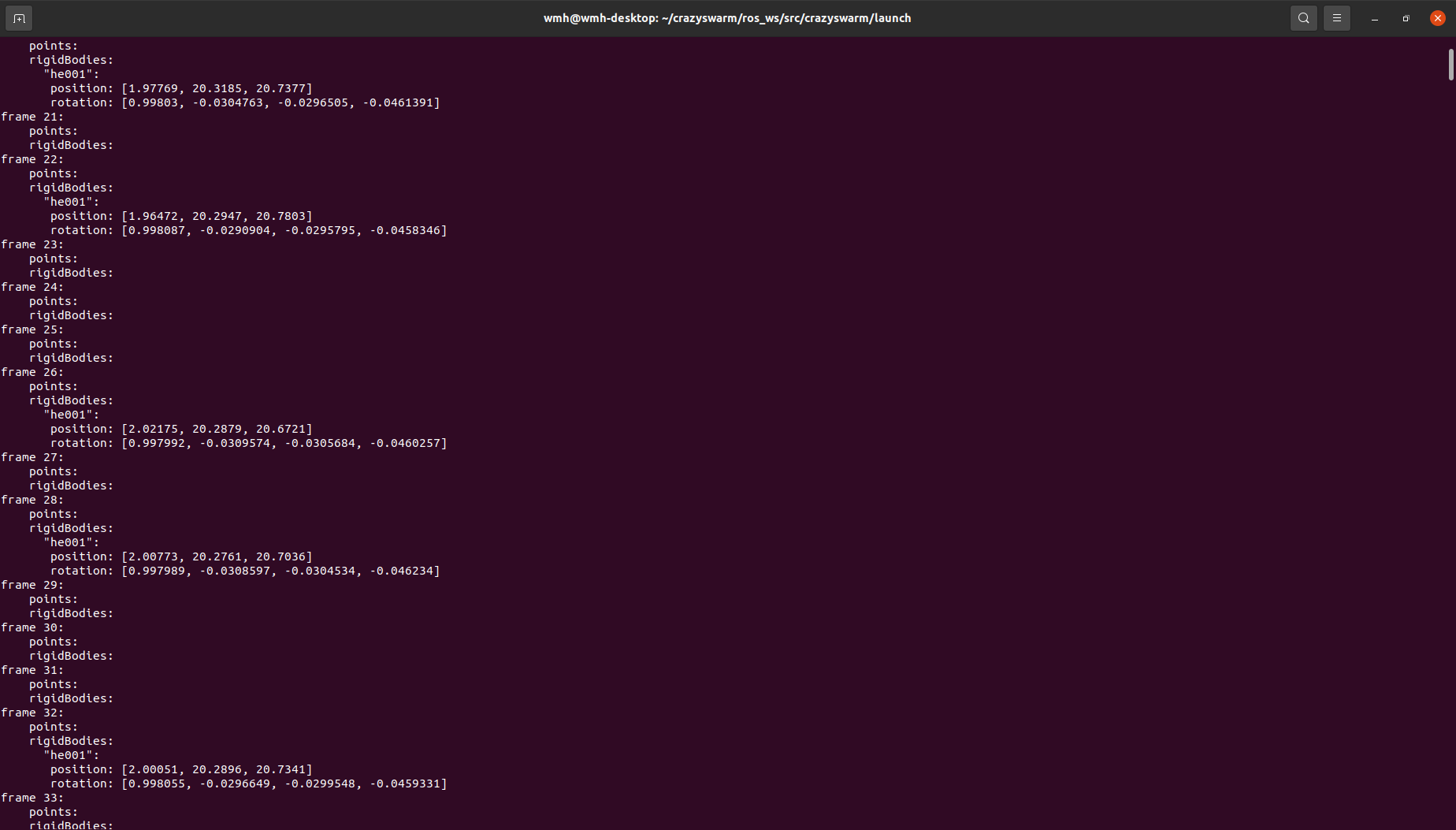Click the 'frame 27:' line

point(32,457)
